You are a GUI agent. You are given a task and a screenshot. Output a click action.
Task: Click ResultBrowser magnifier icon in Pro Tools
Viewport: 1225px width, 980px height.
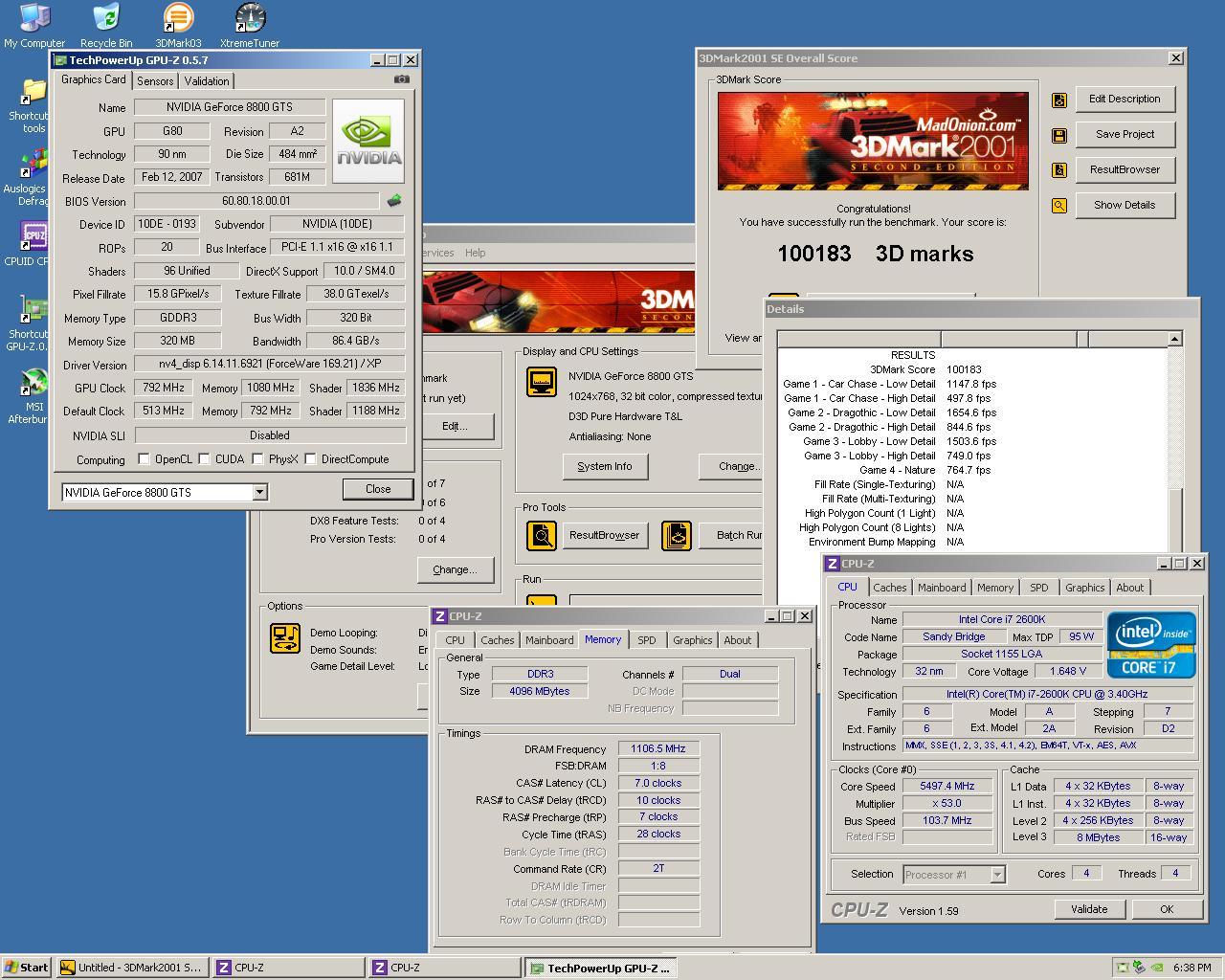pyautogui.click(x=542, y=535)
